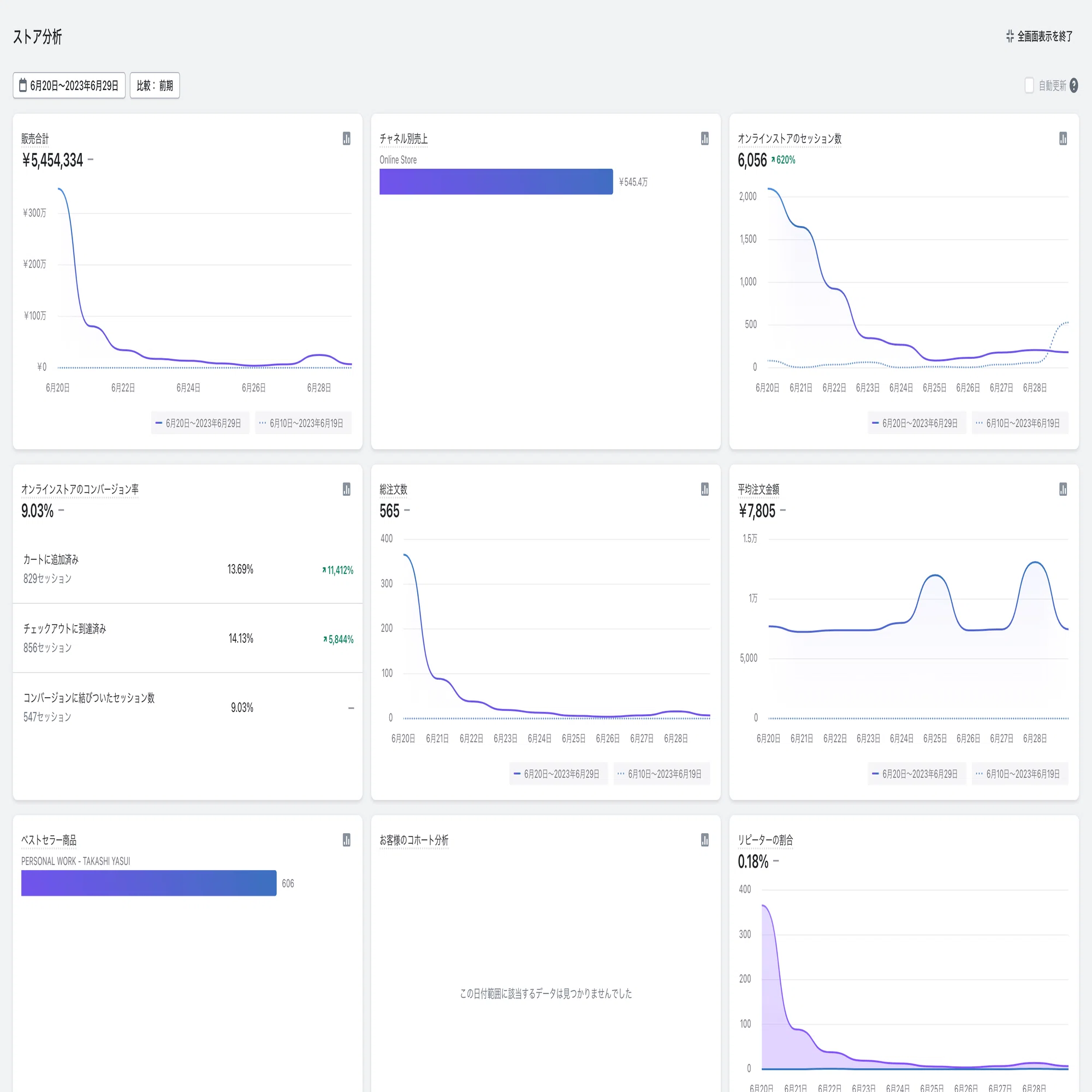Open report icon on コンバージョン率 card
This screenshot has height=1092, width=1092.
pyautogui.click(x=347, y=489)
